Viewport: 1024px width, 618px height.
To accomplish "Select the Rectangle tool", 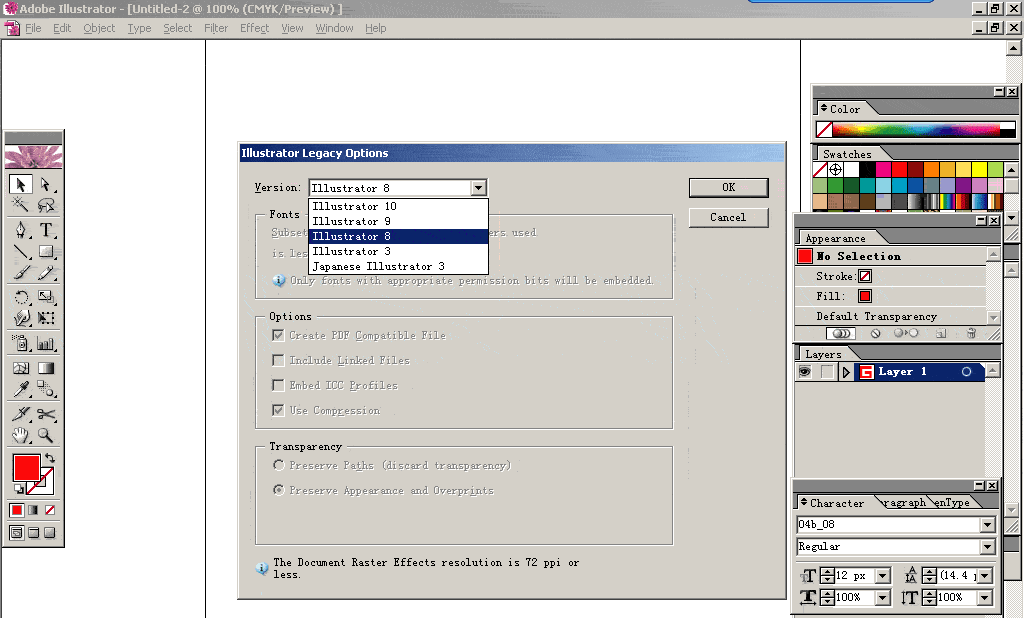I will [x=46, y=252].
